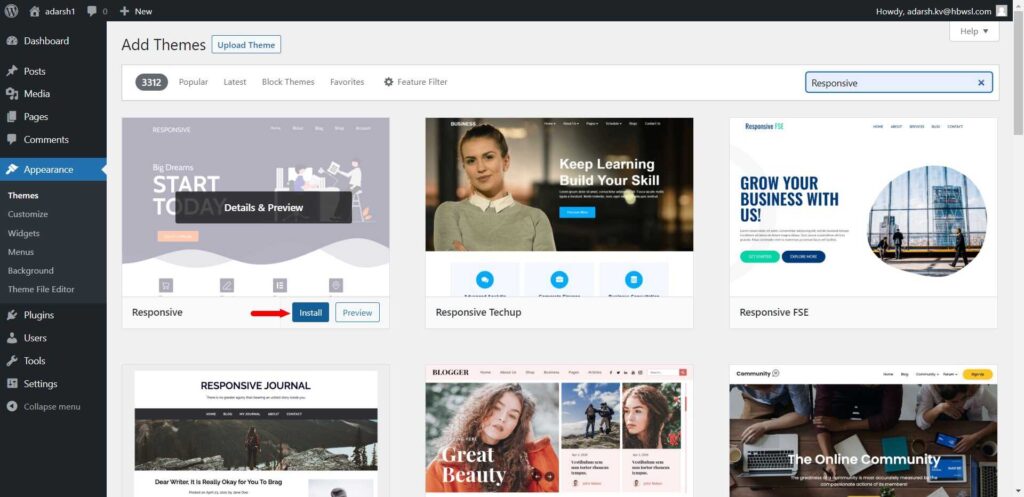The height and width of the screenshot is (497, 1024).
Task: Visit site adarsh1 in the admin bar
Action: pyautogui.click(x=50, y=11)
